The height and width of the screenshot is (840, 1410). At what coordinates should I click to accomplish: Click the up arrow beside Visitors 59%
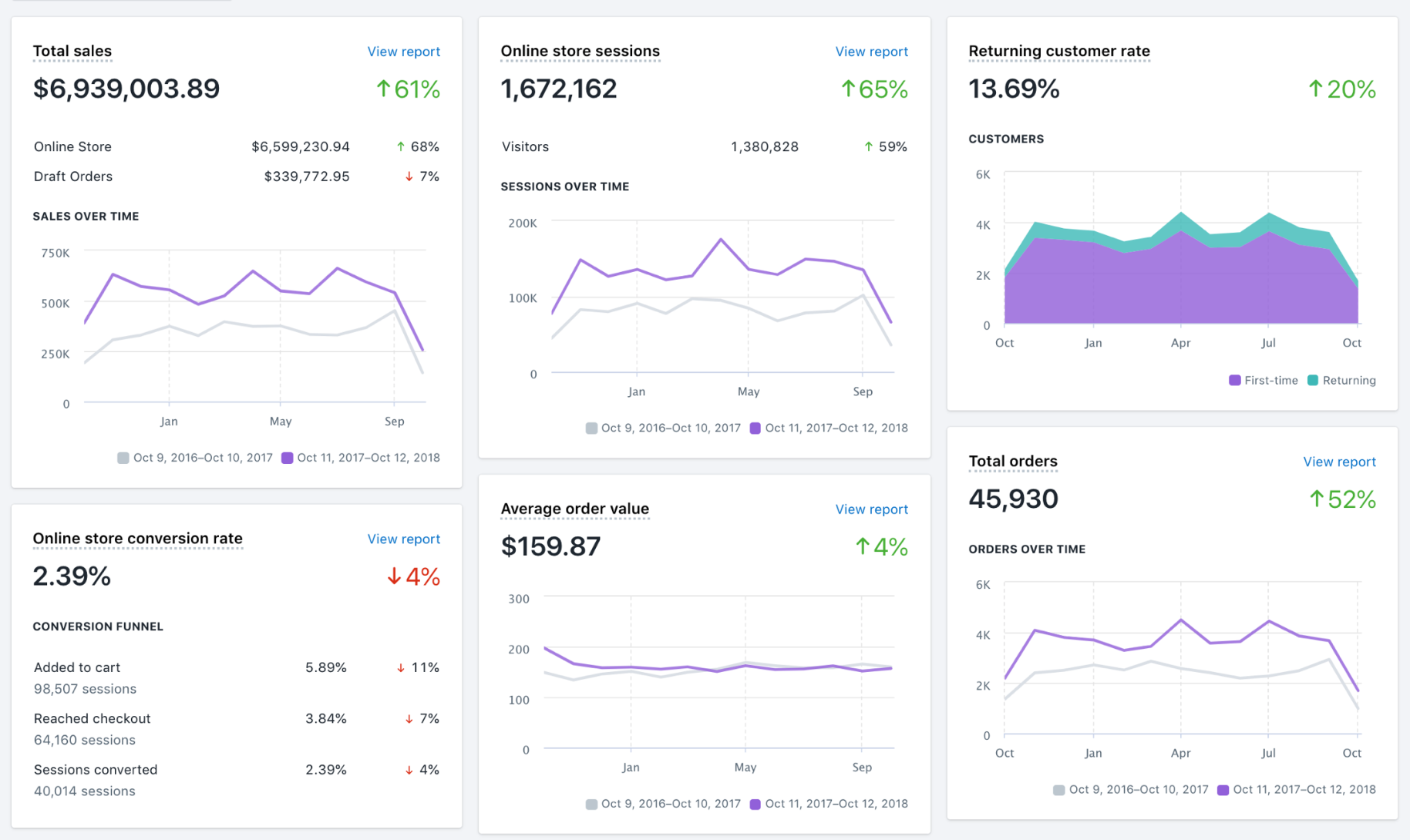point(868,146)
